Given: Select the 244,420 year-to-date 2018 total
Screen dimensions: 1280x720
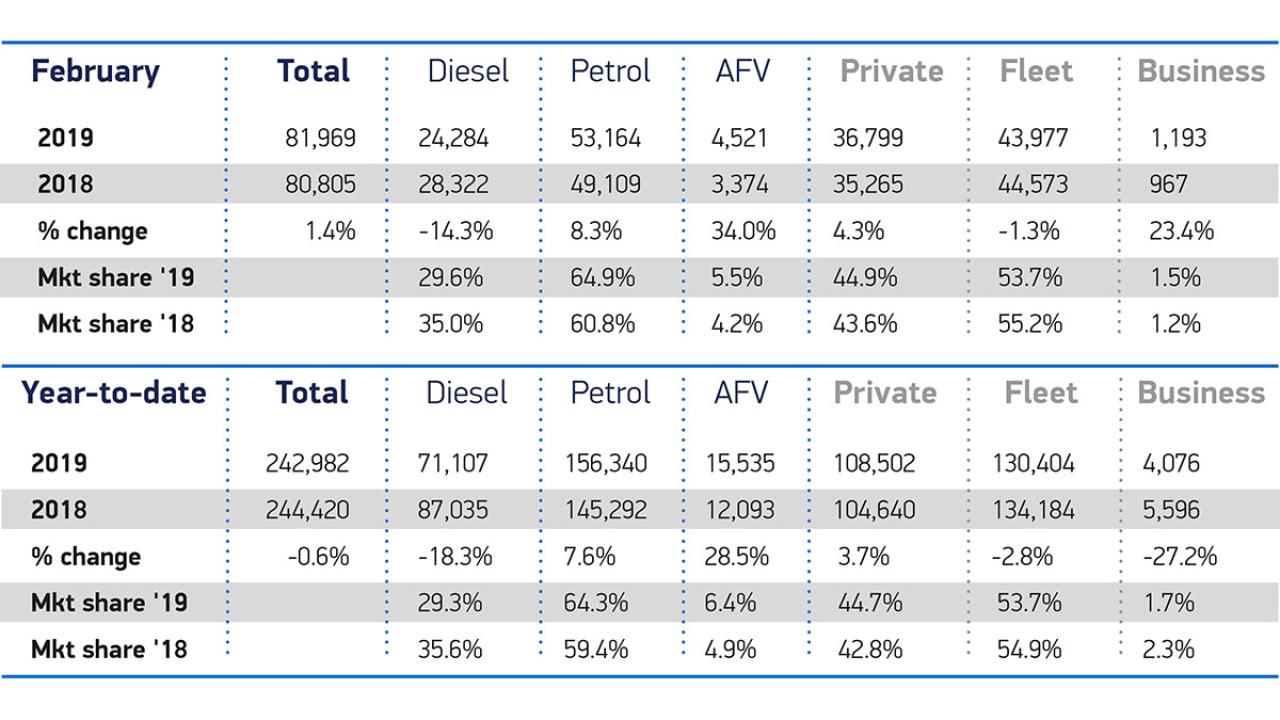Looking at the screenshot, I should [308, 510].
